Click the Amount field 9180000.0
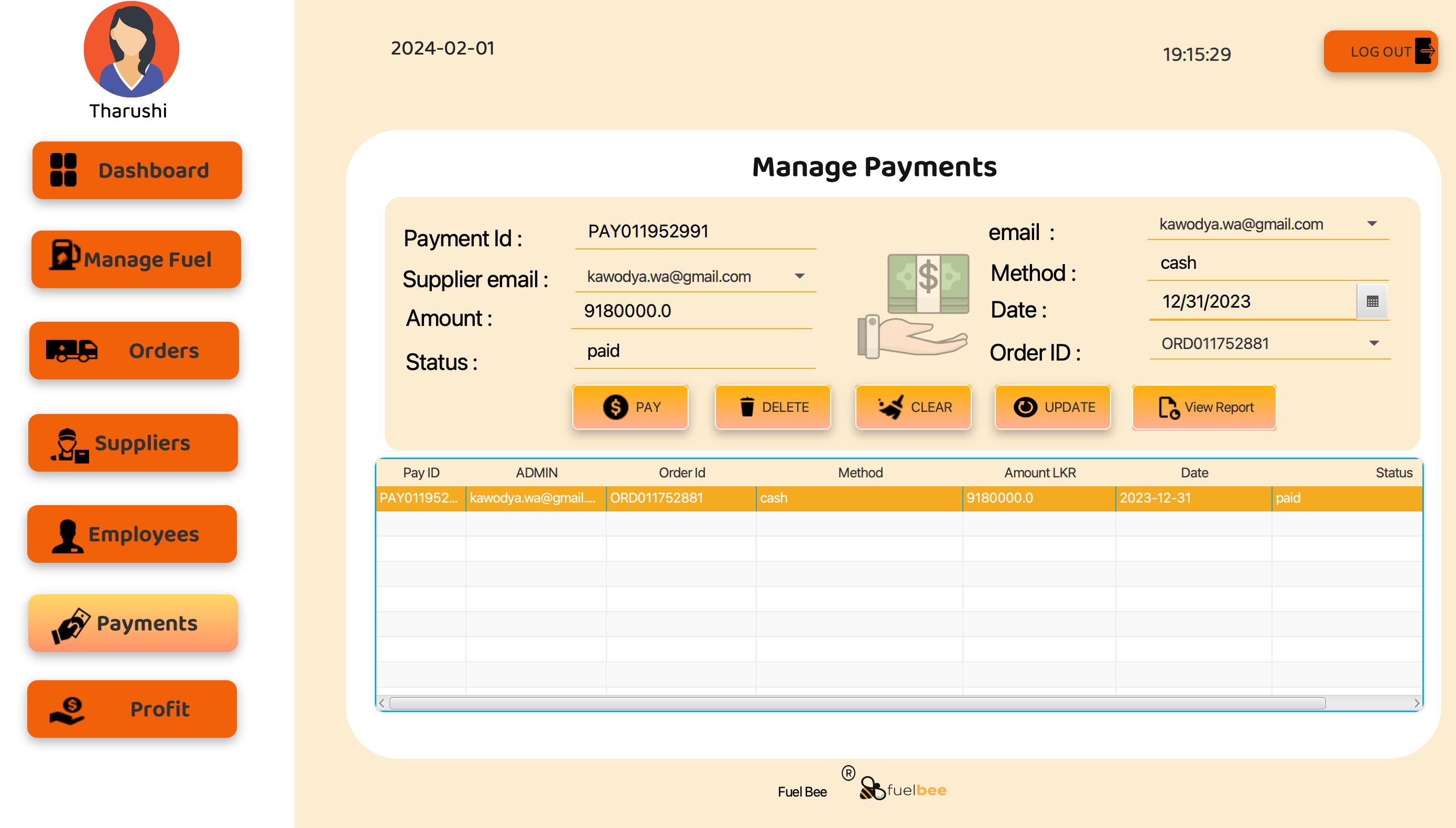Image resolution: width=1456 pixels, height=828 pixels. point(692,312)
